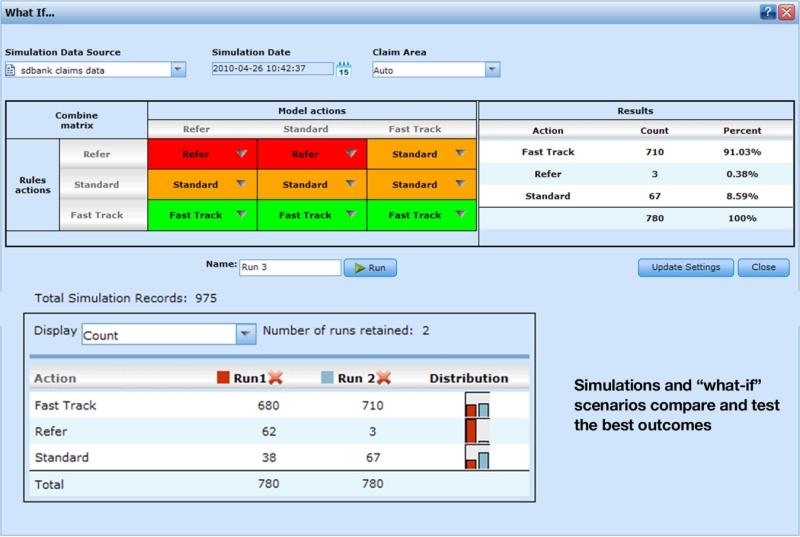Screen dimensions: 800x537
Task: Click the blue Run 2 color swatch
Action: point(327,377)
